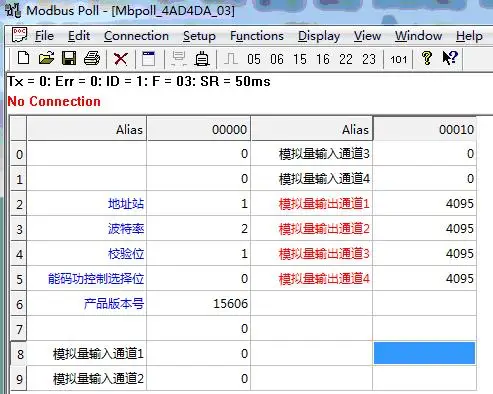This screenshot has height=394, width=493.
Task: Select row header 0
Action: (x=19, y=154)
